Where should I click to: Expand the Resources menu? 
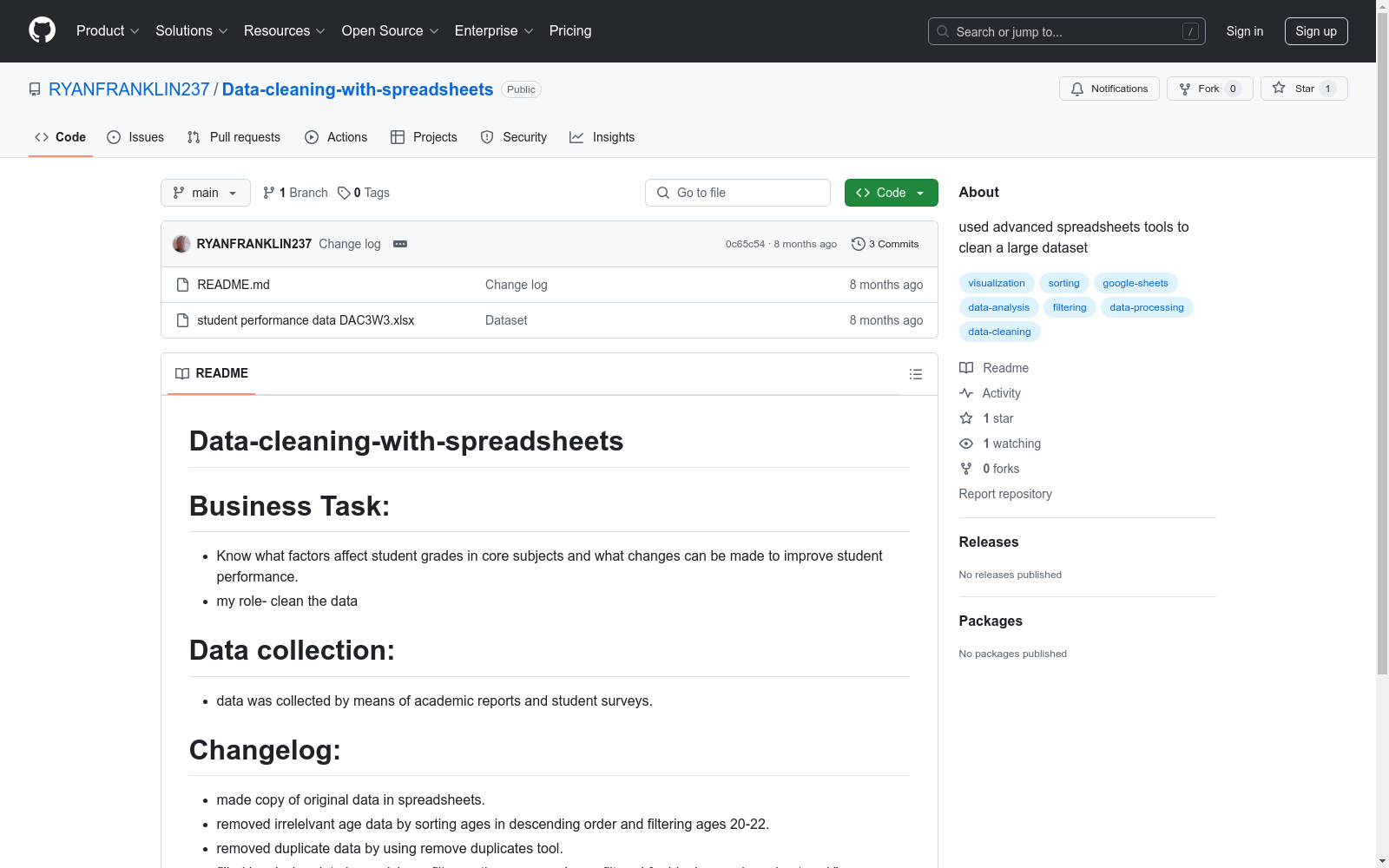click(x=285, y=31)
